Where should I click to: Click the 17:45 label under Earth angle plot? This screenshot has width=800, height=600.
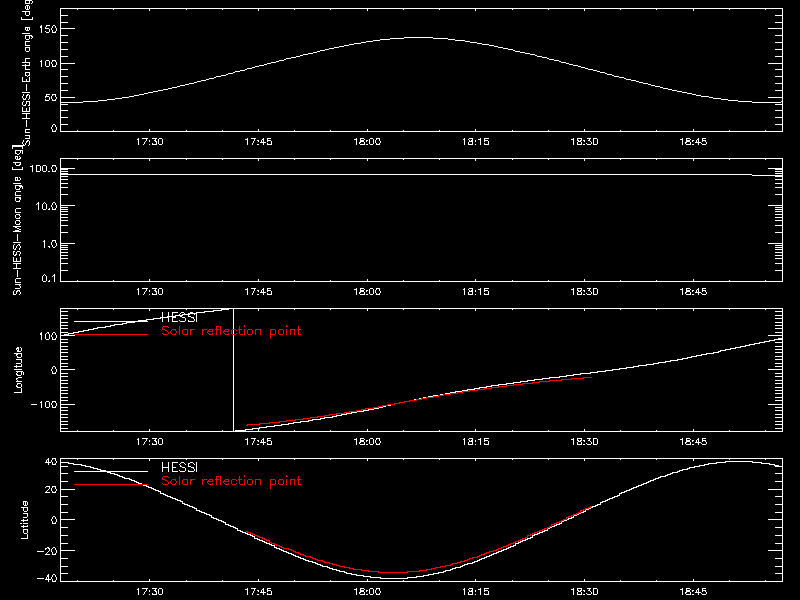click(258, 142)
